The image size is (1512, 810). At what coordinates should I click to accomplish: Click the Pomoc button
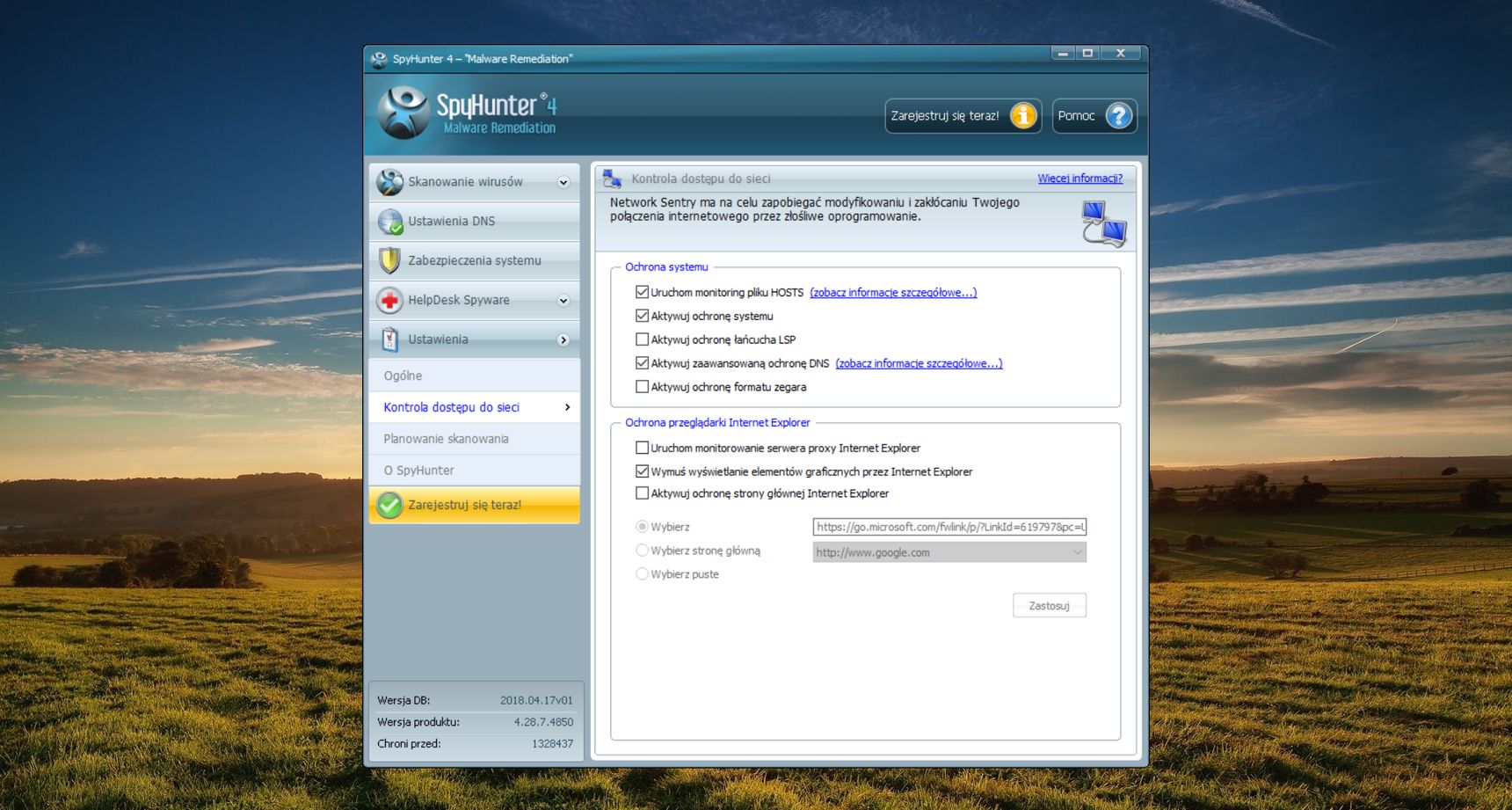click(x=1094, y=116)
